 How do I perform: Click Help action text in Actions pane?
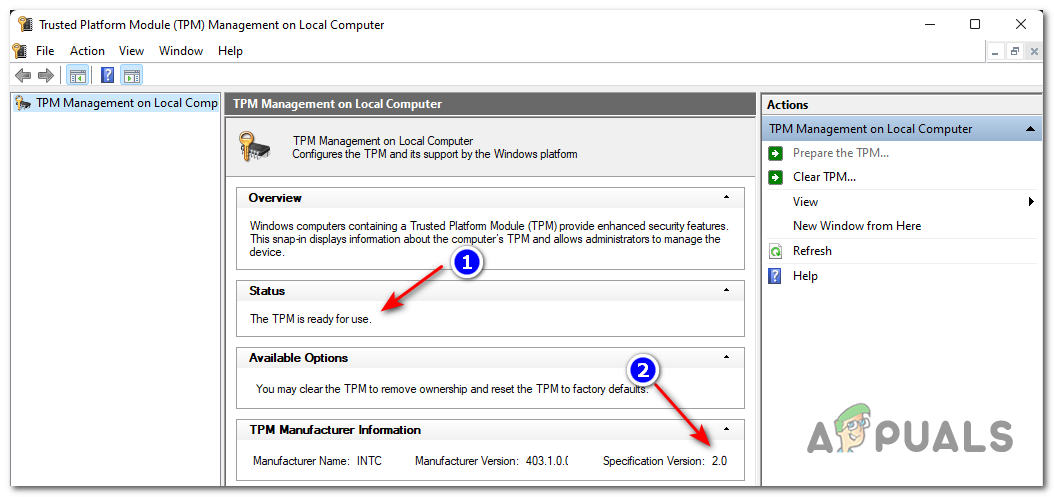click(805, 276)
